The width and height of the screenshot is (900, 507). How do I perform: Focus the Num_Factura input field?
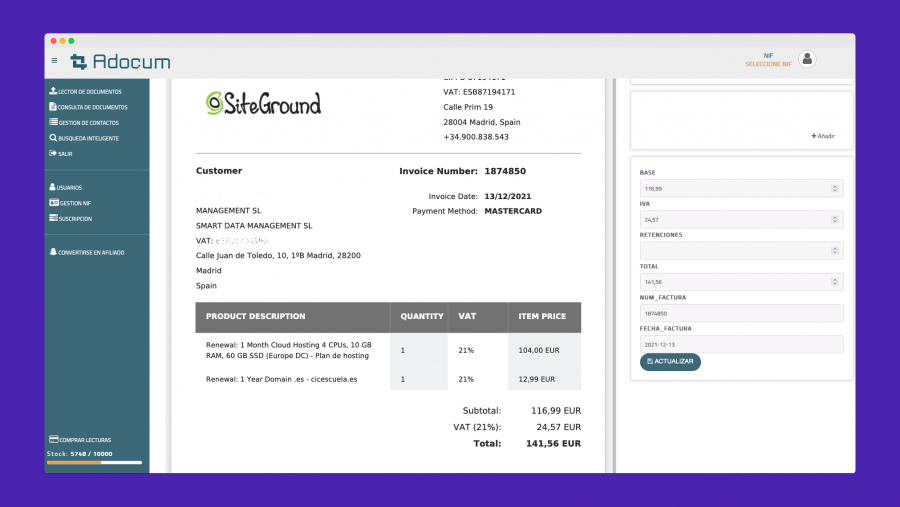(x=742, y=313)
